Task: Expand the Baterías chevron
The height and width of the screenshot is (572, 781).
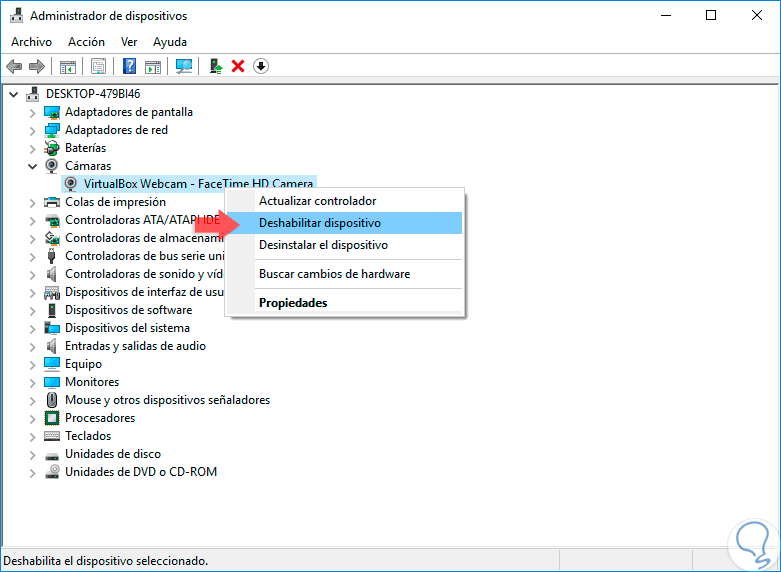Action: click(x=32, y=149)
